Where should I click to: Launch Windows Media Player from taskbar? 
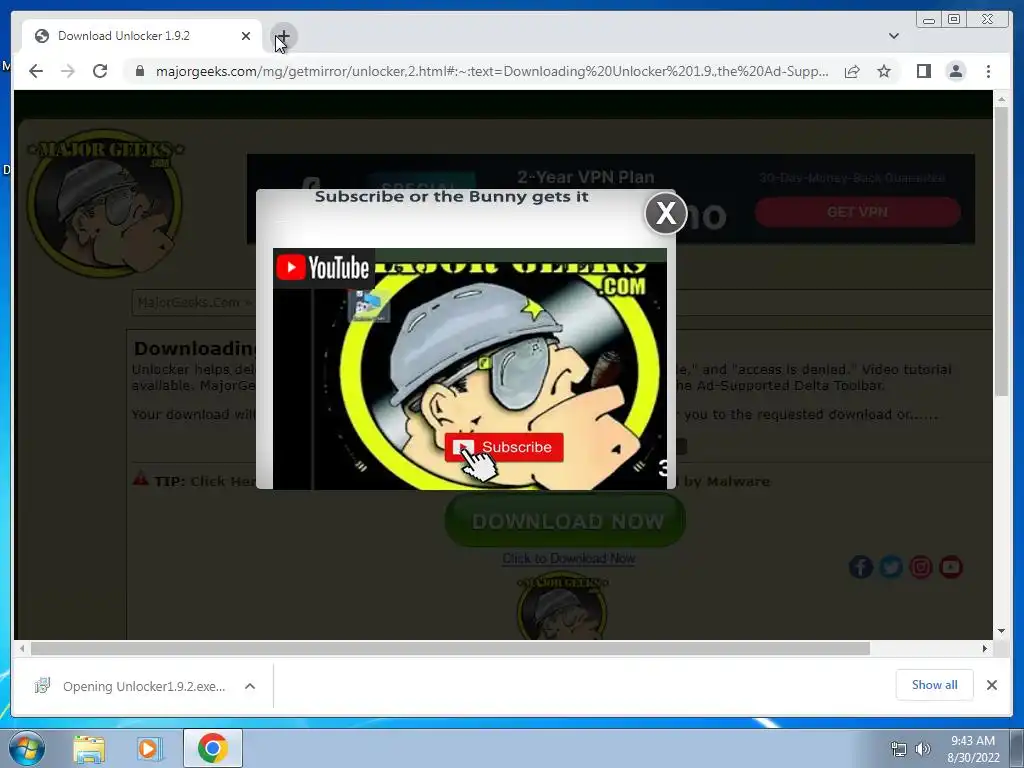click(x=150, y=748)
